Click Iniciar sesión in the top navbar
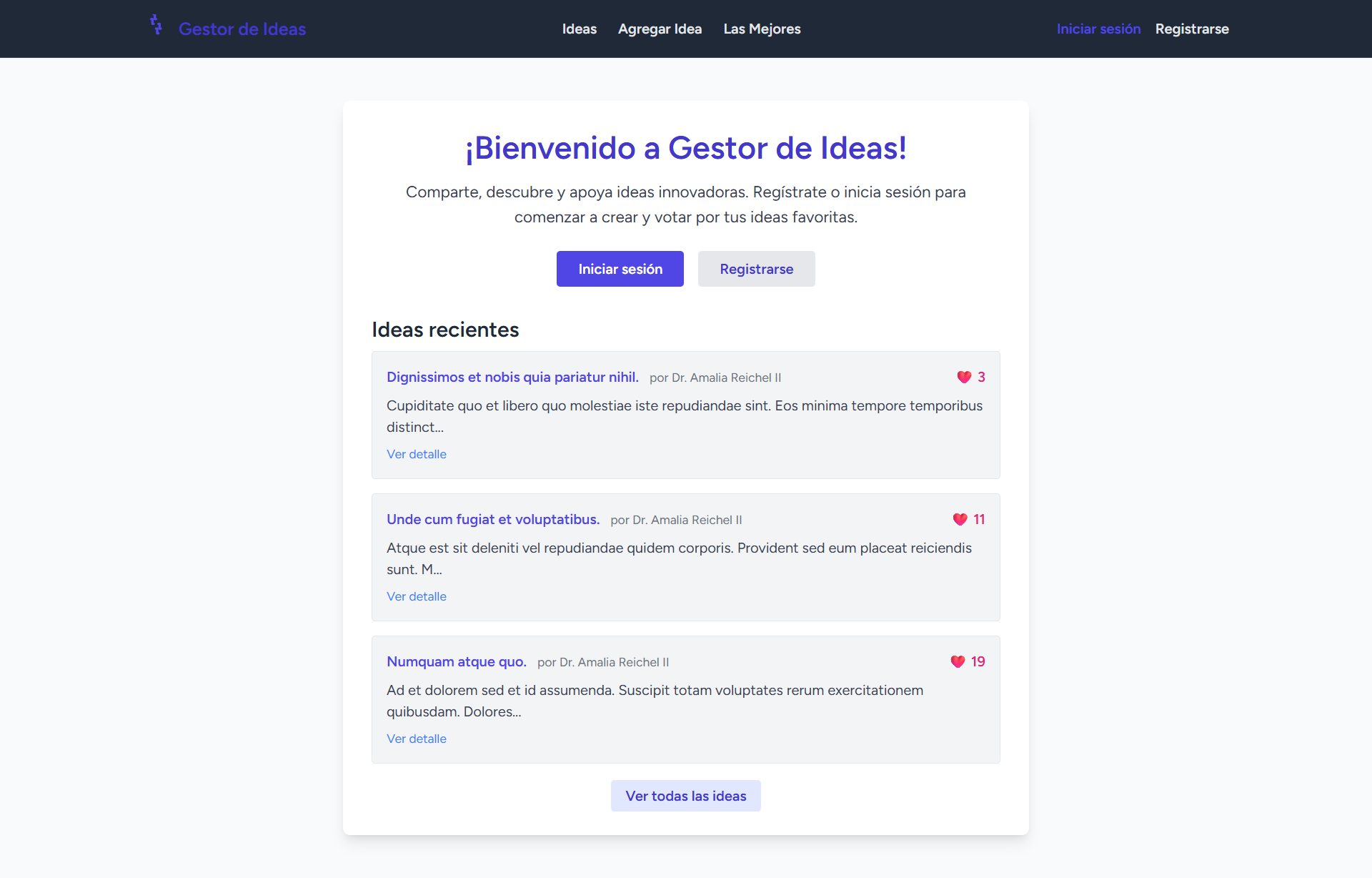The image size is (1372, 878). click(1098, 29)
